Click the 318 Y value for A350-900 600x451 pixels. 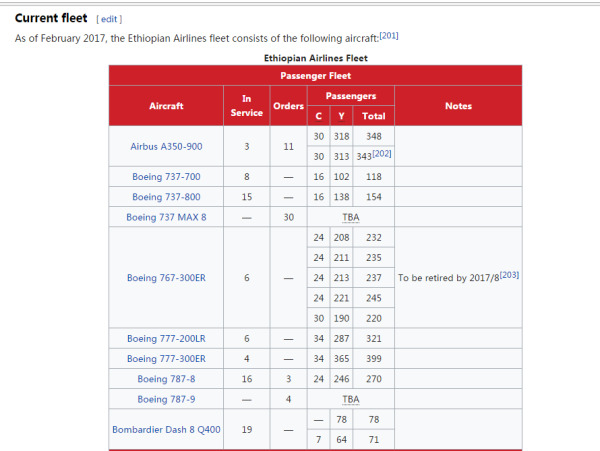pyautogui.click(x=341, y=137)
